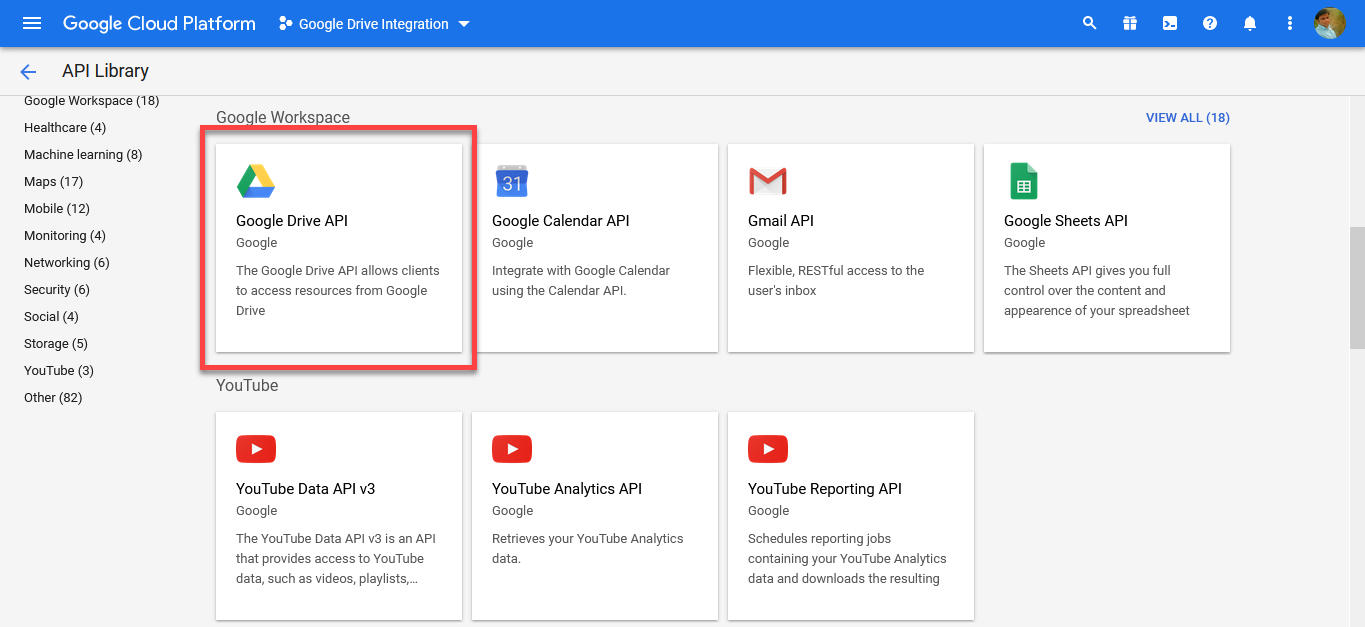Select the Google Calendar API card
Screen dimensions: 1365x627
(595, 248)
